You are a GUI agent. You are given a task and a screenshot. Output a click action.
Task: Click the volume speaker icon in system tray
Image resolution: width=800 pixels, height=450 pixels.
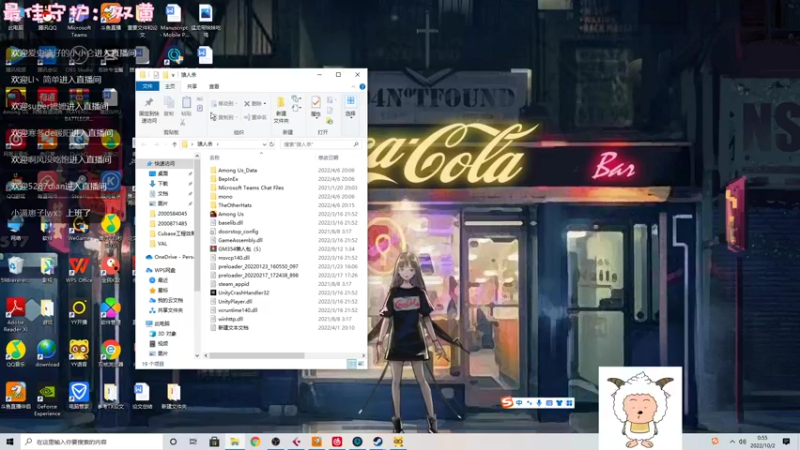pos(742,442)
